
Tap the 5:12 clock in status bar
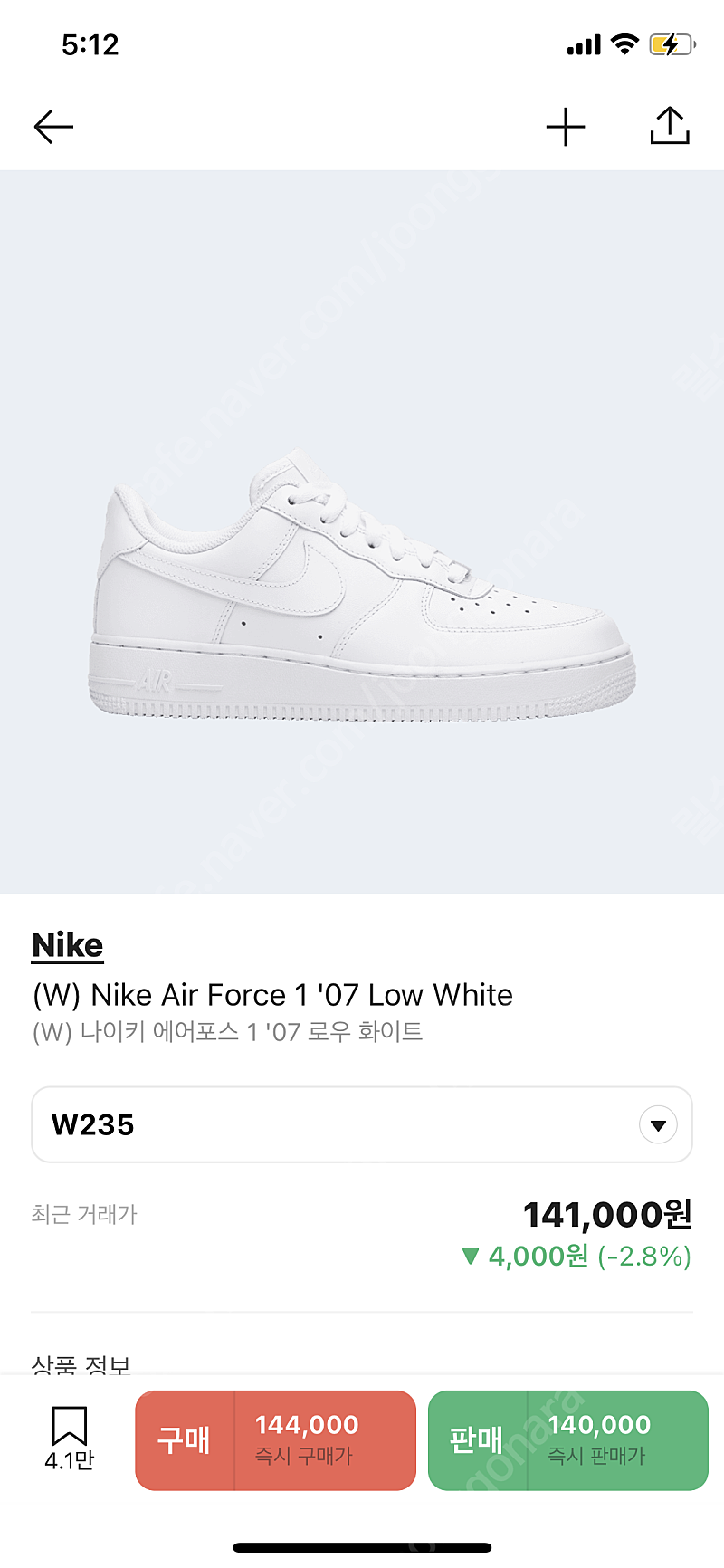click(90, 44)
